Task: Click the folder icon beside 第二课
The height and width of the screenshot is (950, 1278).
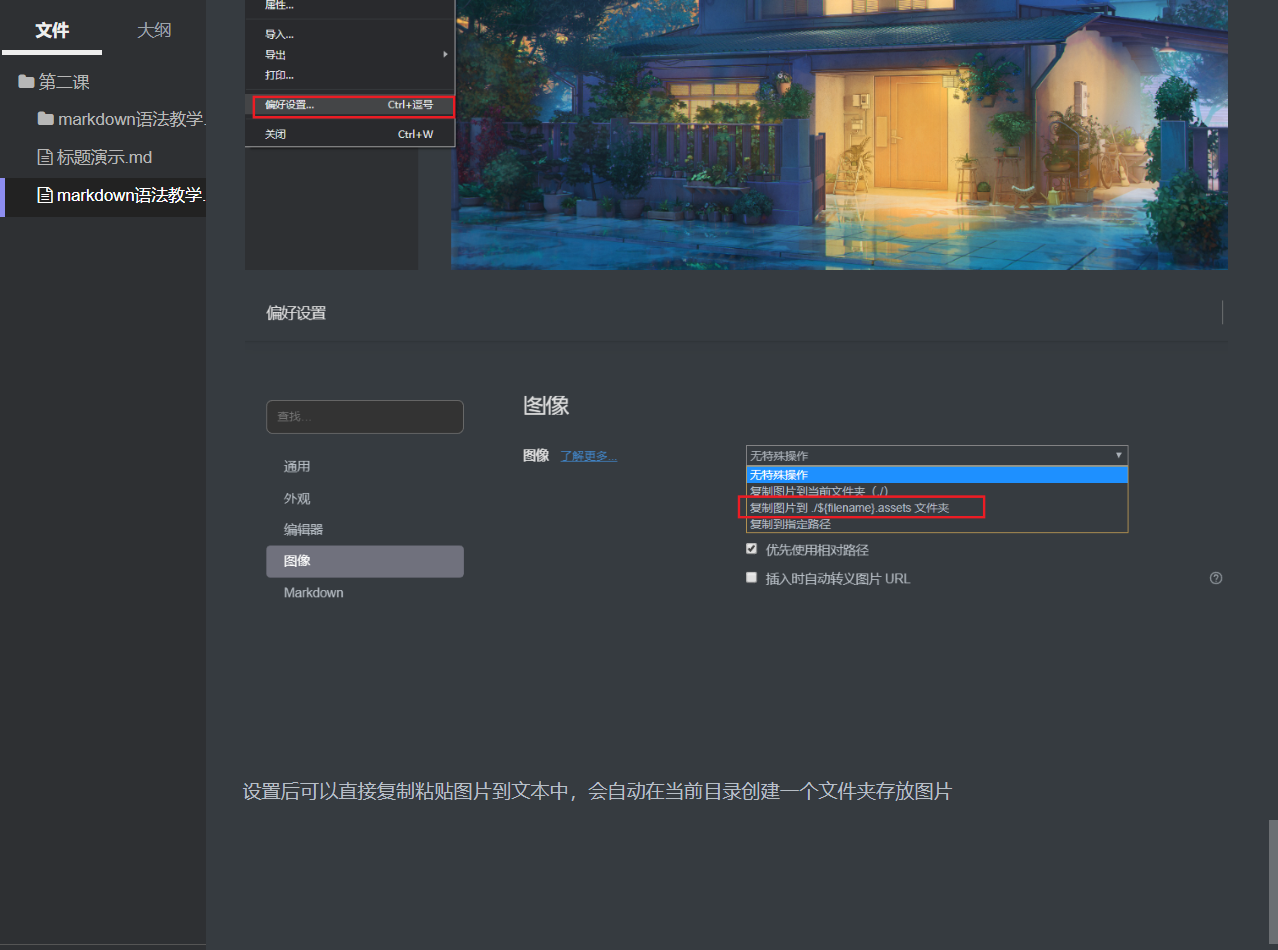Action: pos(26,82)
